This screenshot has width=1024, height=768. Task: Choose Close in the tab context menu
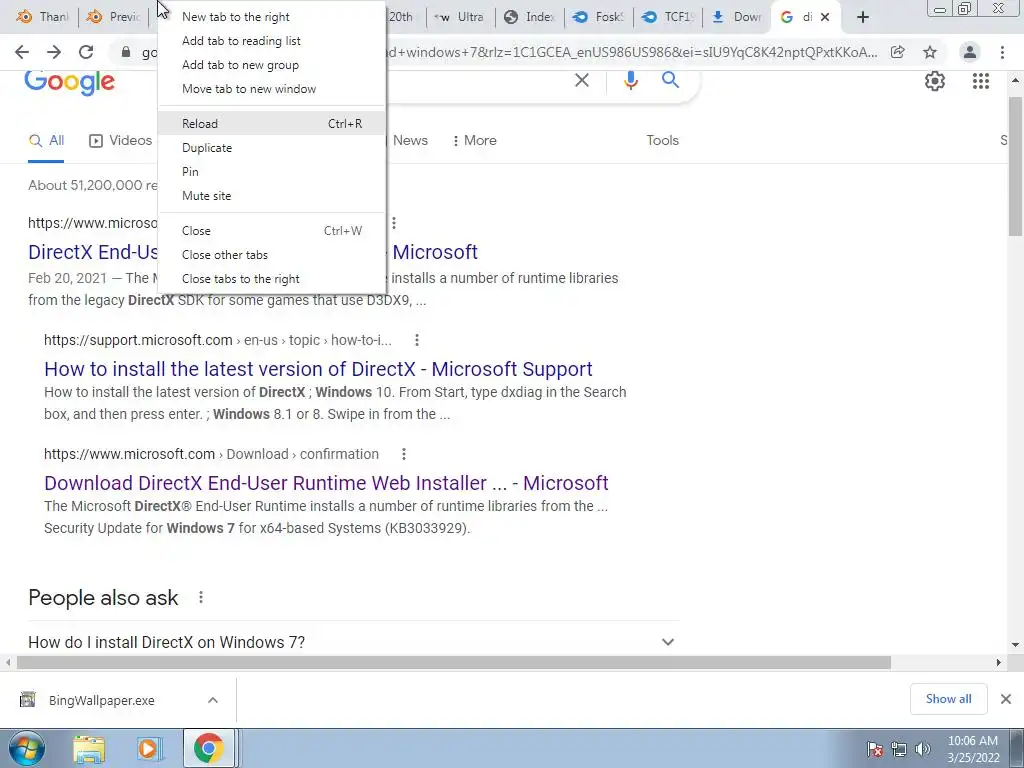272,231
